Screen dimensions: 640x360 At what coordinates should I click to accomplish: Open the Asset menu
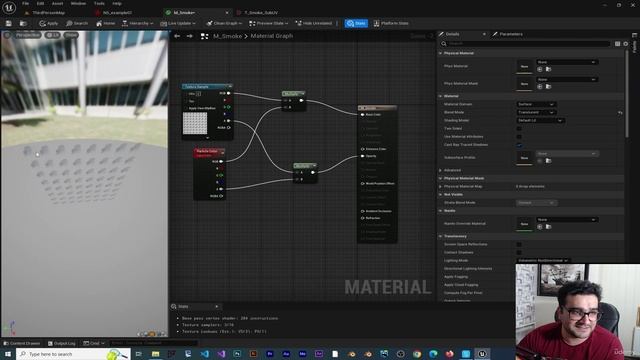pos(57,3)
